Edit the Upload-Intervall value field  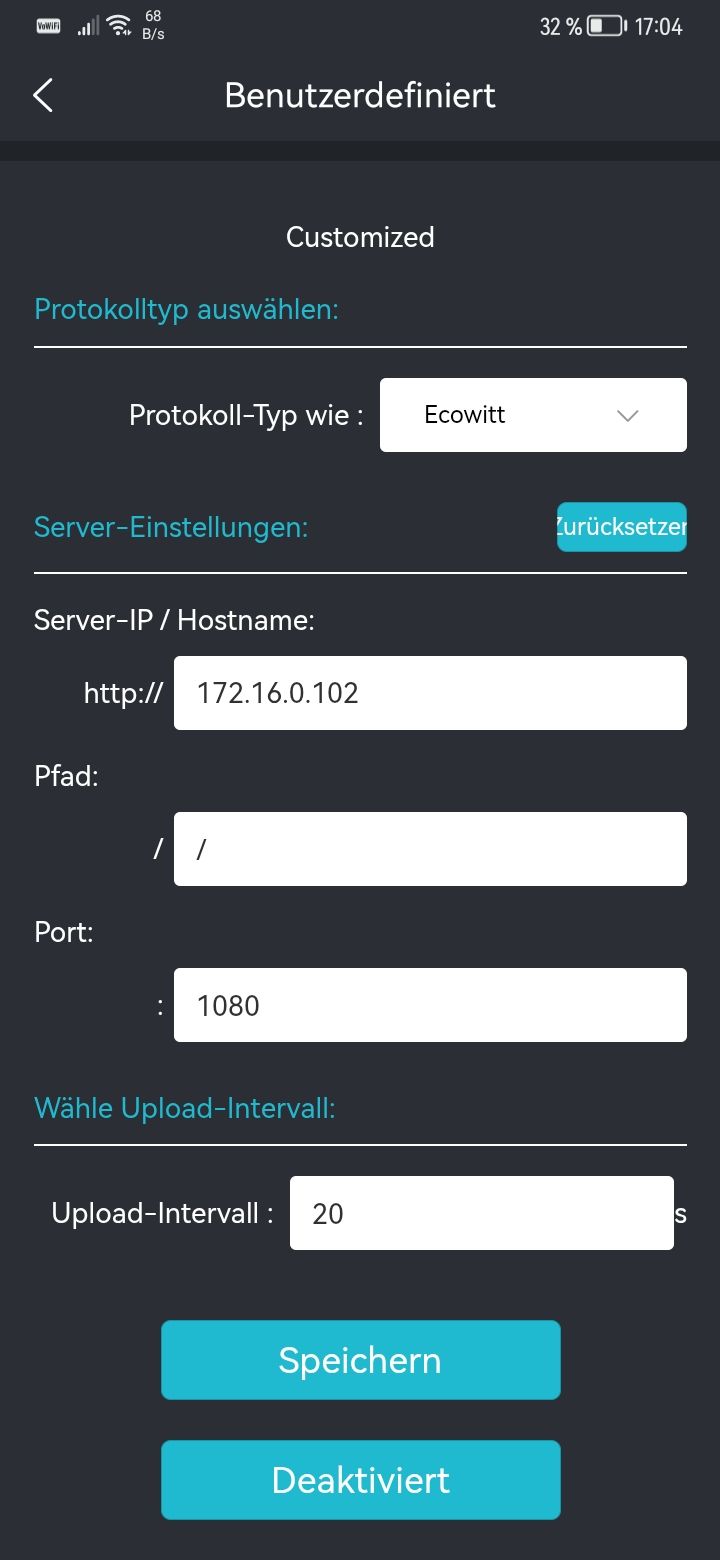tap(481, 1213)
